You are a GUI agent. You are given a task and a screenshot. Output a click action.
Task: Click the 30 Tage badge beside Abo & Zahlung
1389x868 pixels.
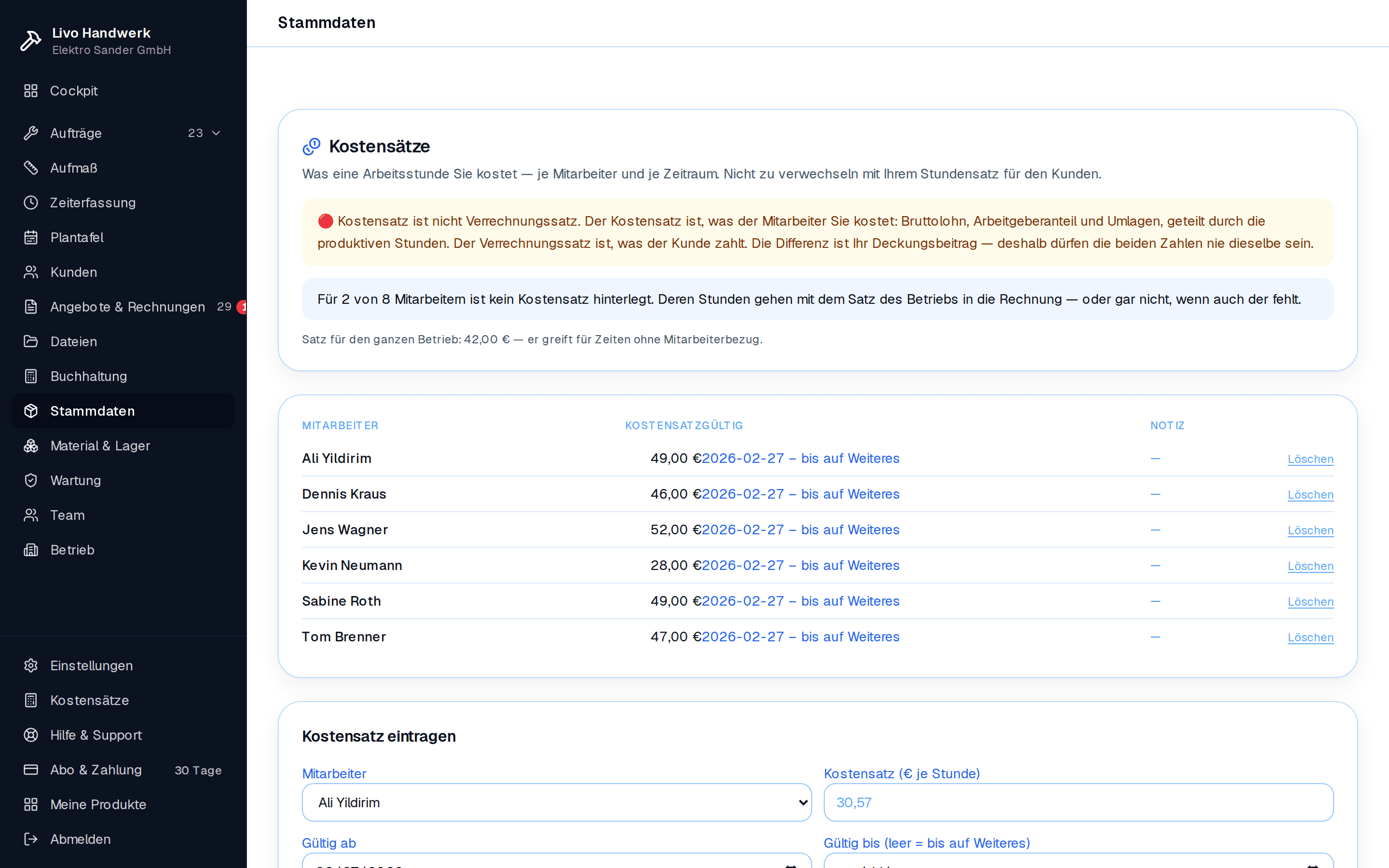(198, 771)
